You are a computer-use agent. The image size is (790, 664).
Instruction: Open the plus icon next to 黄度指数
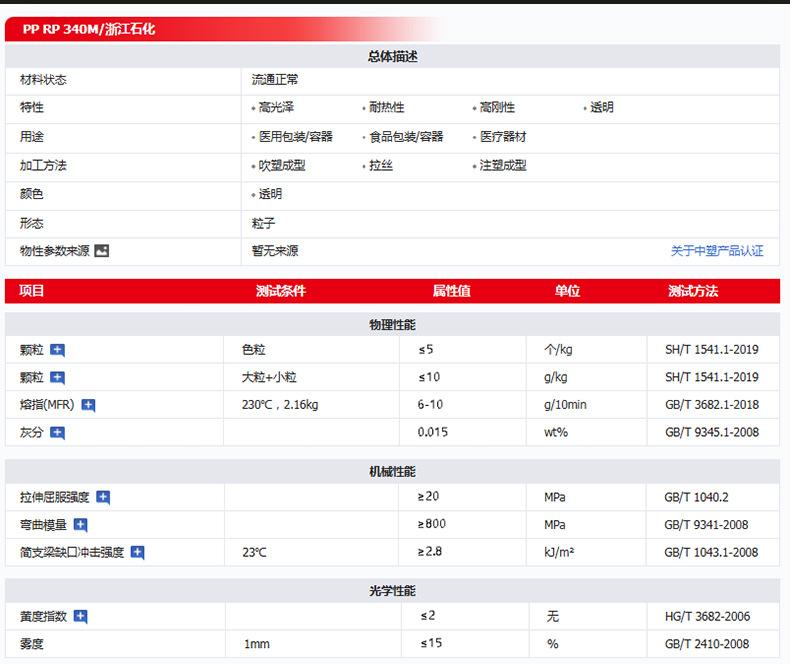click(x=80, y=616)
